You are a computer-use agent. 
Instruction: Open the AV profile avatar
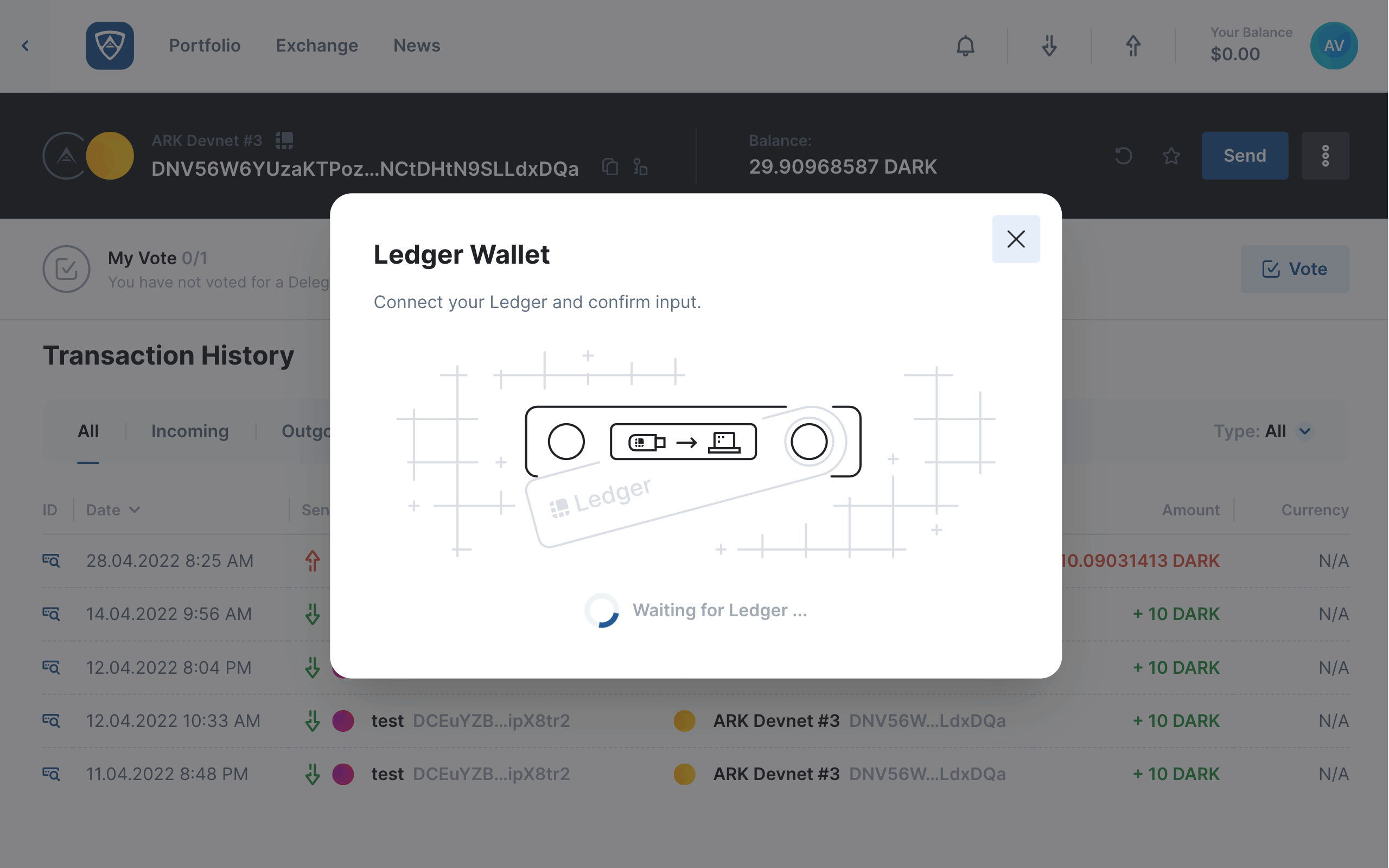(x=1333, y=46)
